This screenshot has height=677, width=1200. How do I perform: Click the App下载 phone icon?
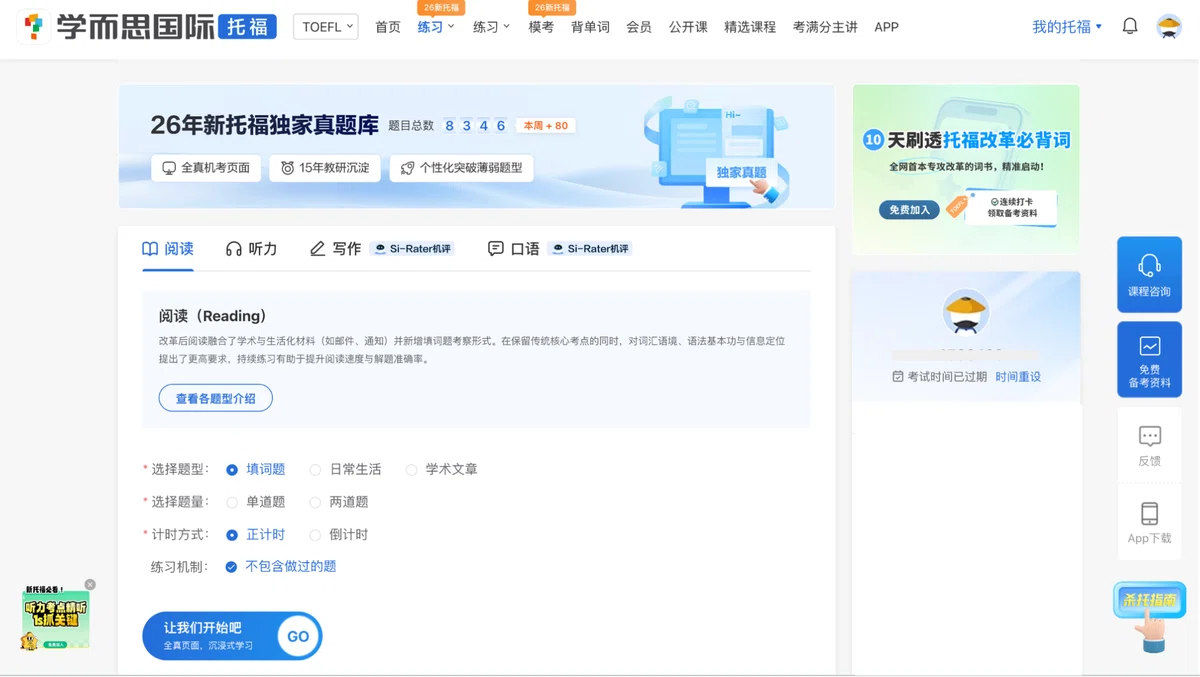click(1150, 513)
